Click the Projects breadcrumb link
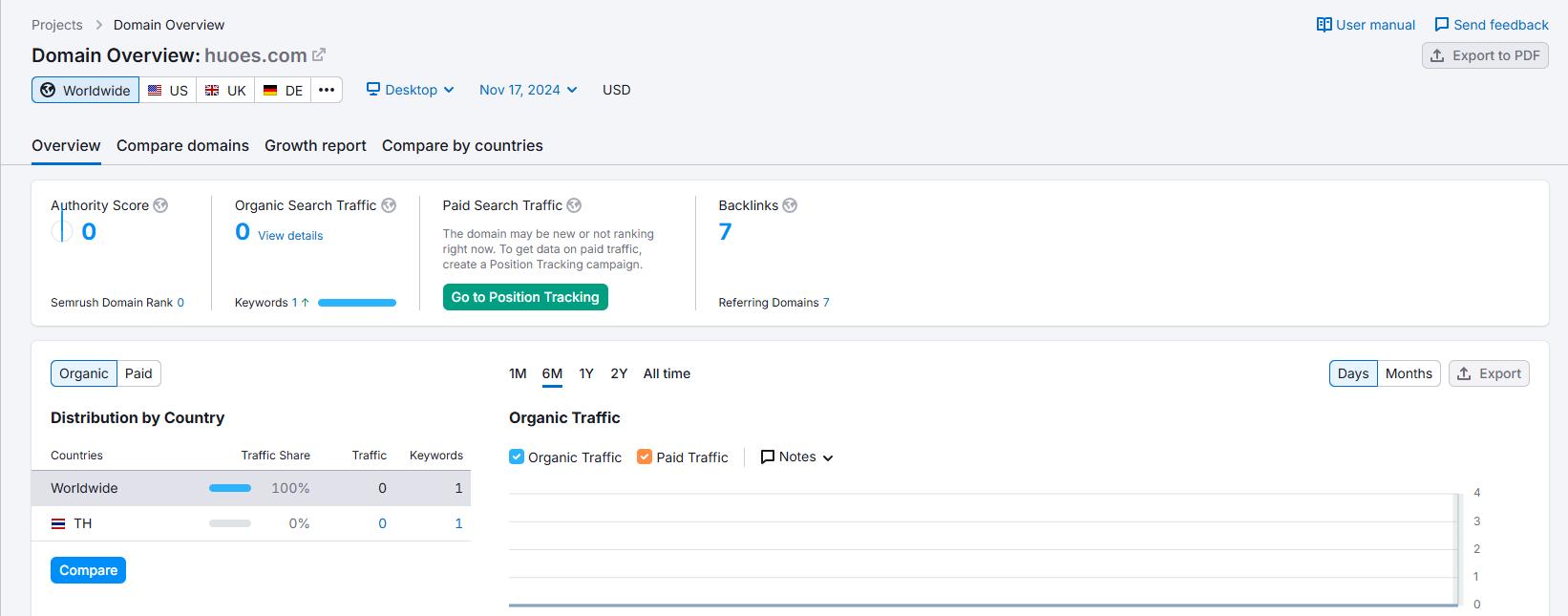This screenshot has height=616, width=1568. pos(57,25)
